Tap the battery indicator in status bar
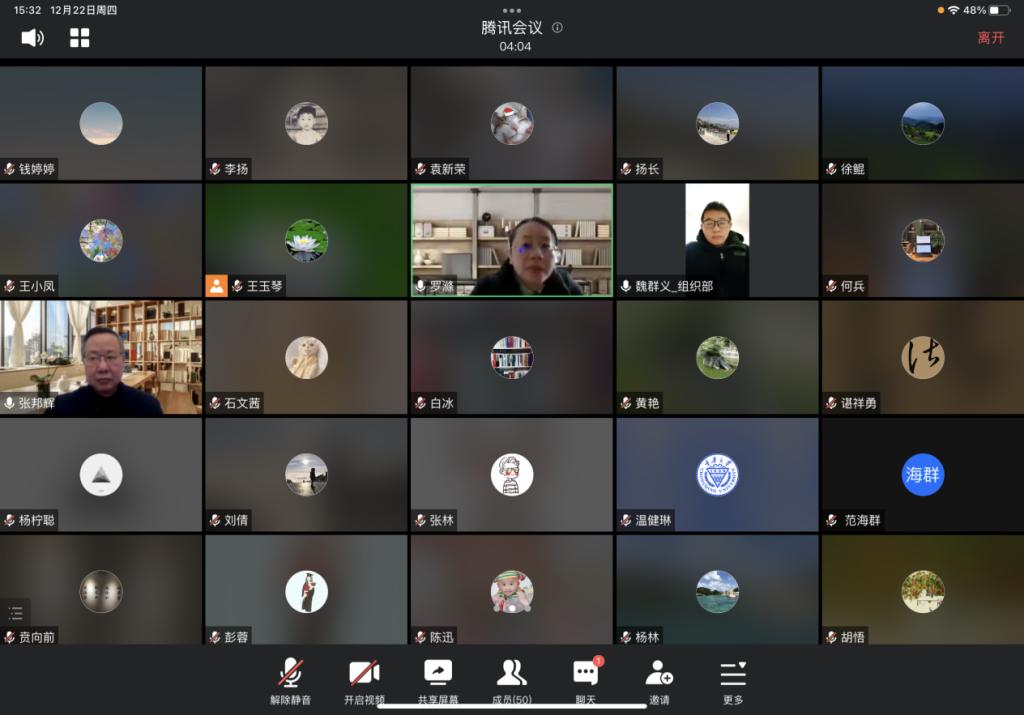This screenshot has height=715, width=1024. [999, 10]
